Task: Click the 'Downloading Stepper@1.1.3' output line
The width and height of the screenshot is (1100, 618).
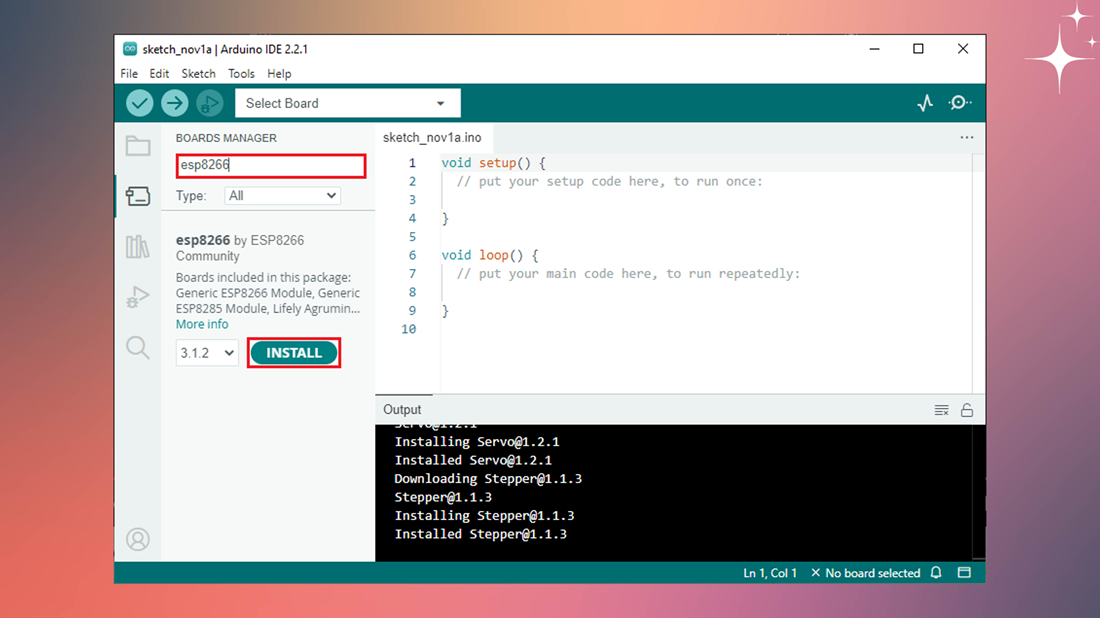Action: (488, 478)
